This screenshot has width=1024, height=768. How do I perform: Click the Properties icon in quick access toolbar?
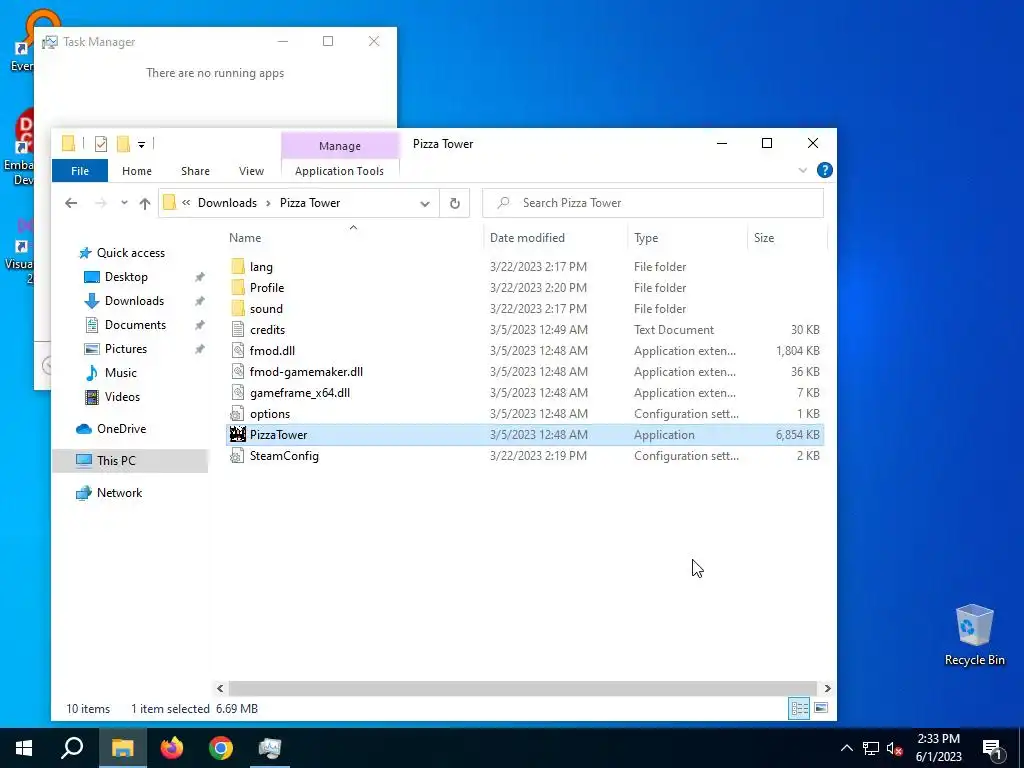(x=101, y=144)
